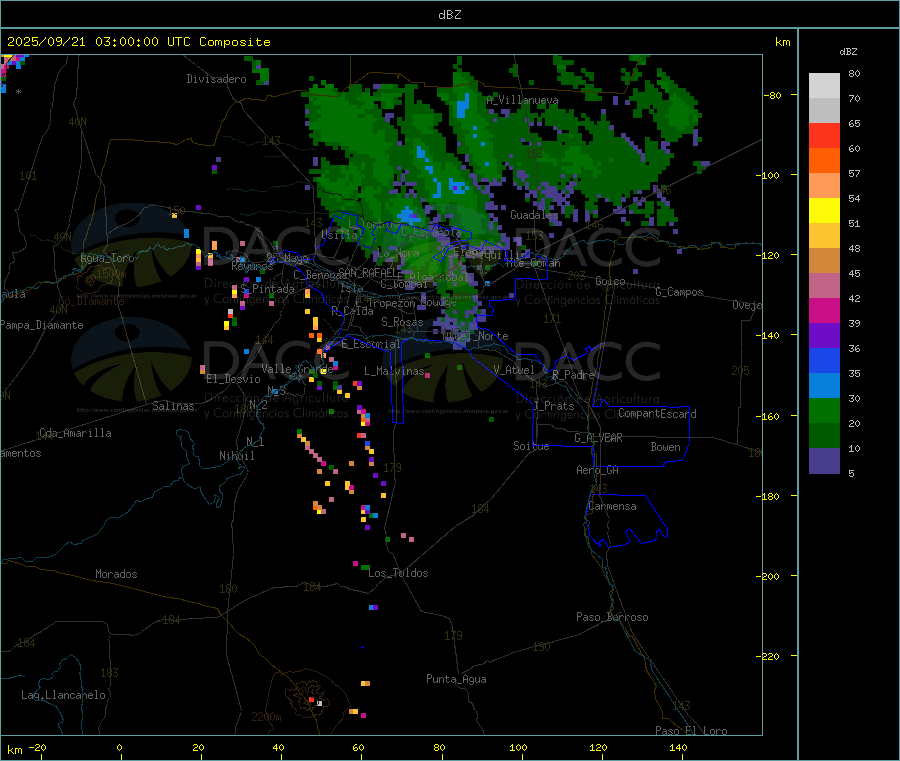Click the Valle_Grande label
The image size is (900, 761).
(297, 369)
